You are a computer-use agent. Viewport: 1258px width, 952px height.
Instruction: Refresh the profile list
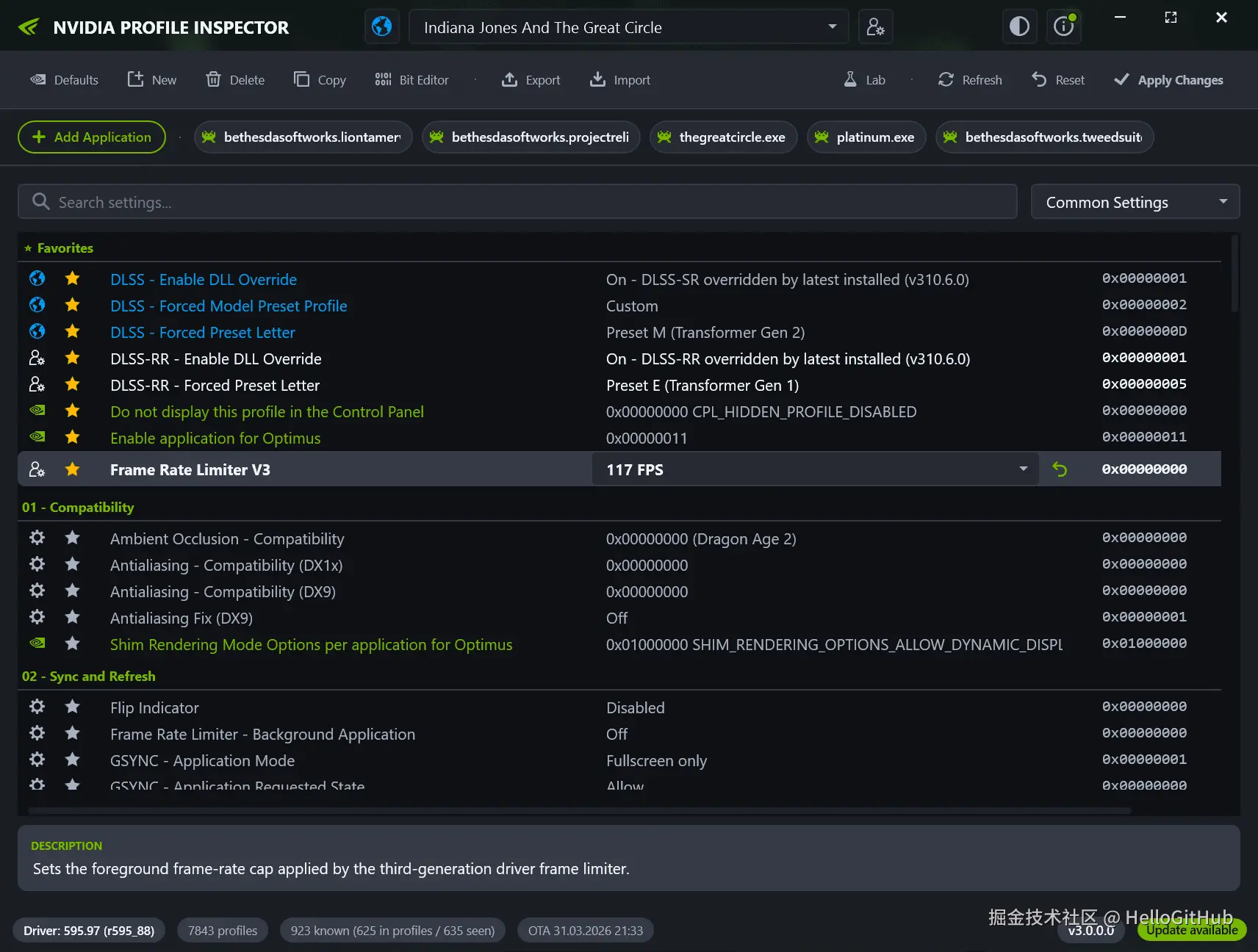tap(970, 79)
